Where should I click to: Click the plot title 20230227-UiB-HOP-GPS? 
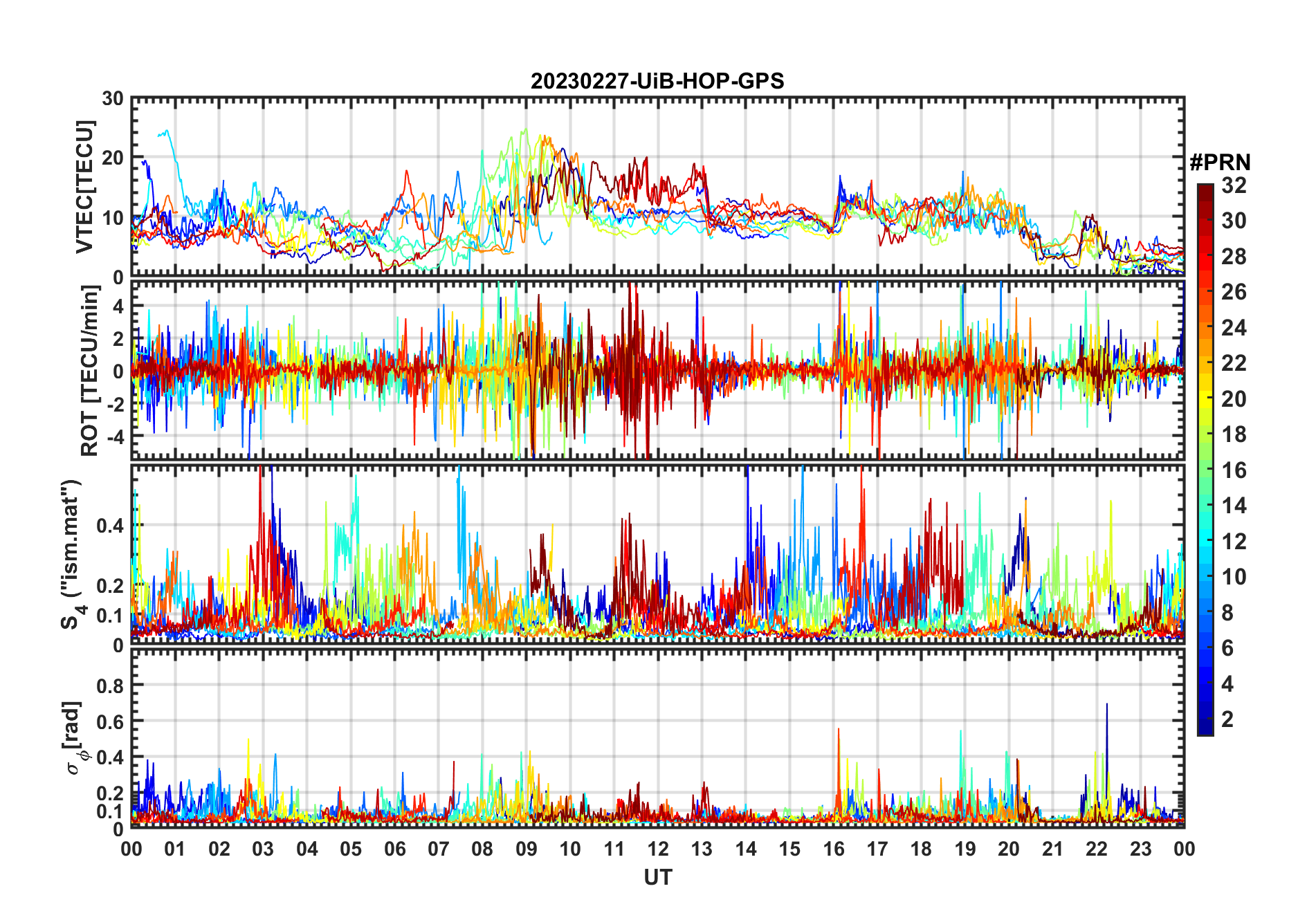657,81
